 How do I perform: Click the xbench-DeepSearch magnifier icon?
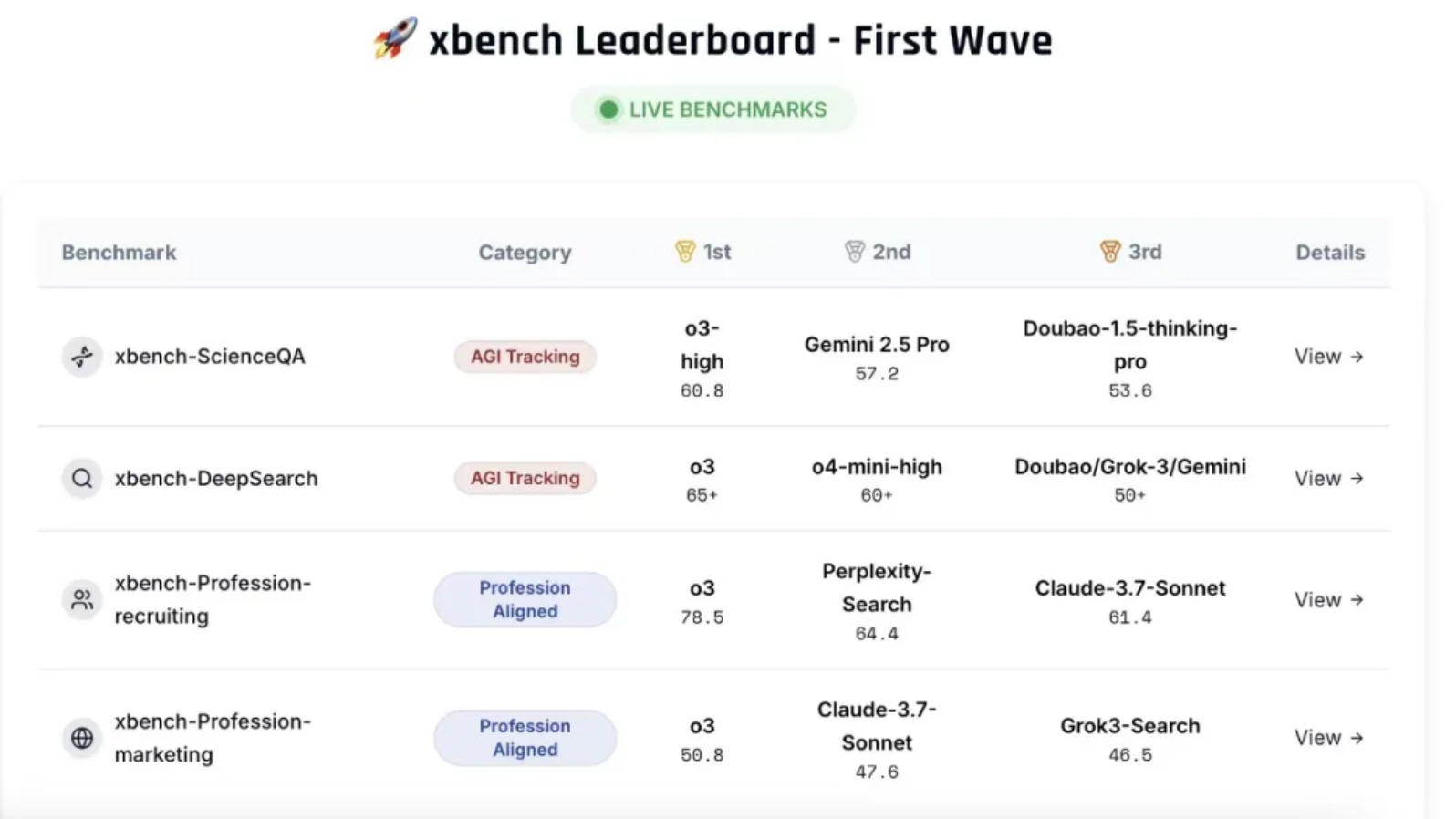[x=82, y=478]
